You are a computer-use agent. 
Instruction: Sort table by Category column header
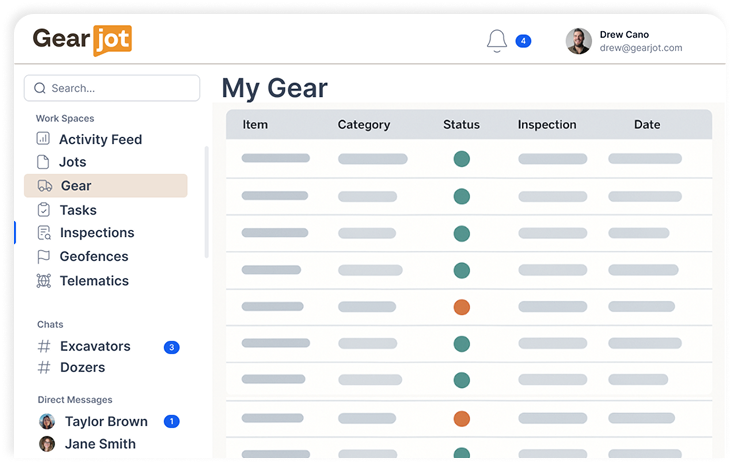coord(363,125)
